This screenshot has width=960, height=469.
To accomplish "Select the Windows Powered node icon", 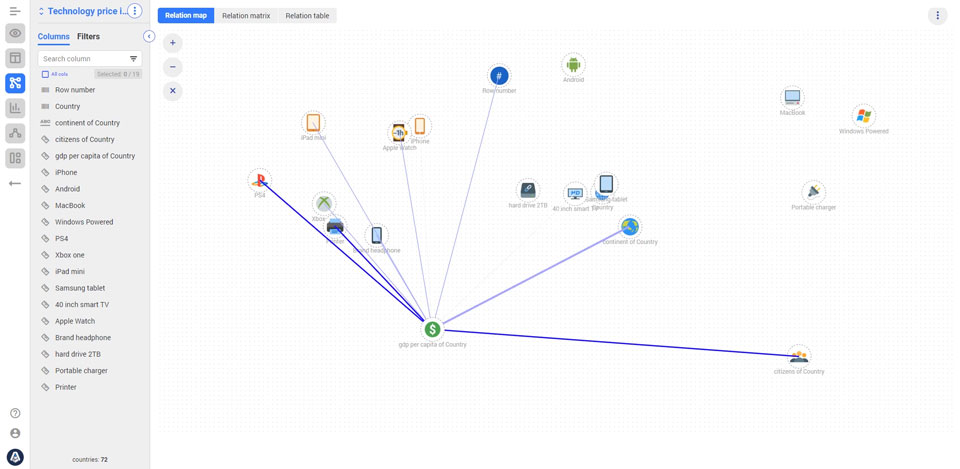I will click(863, 116).
